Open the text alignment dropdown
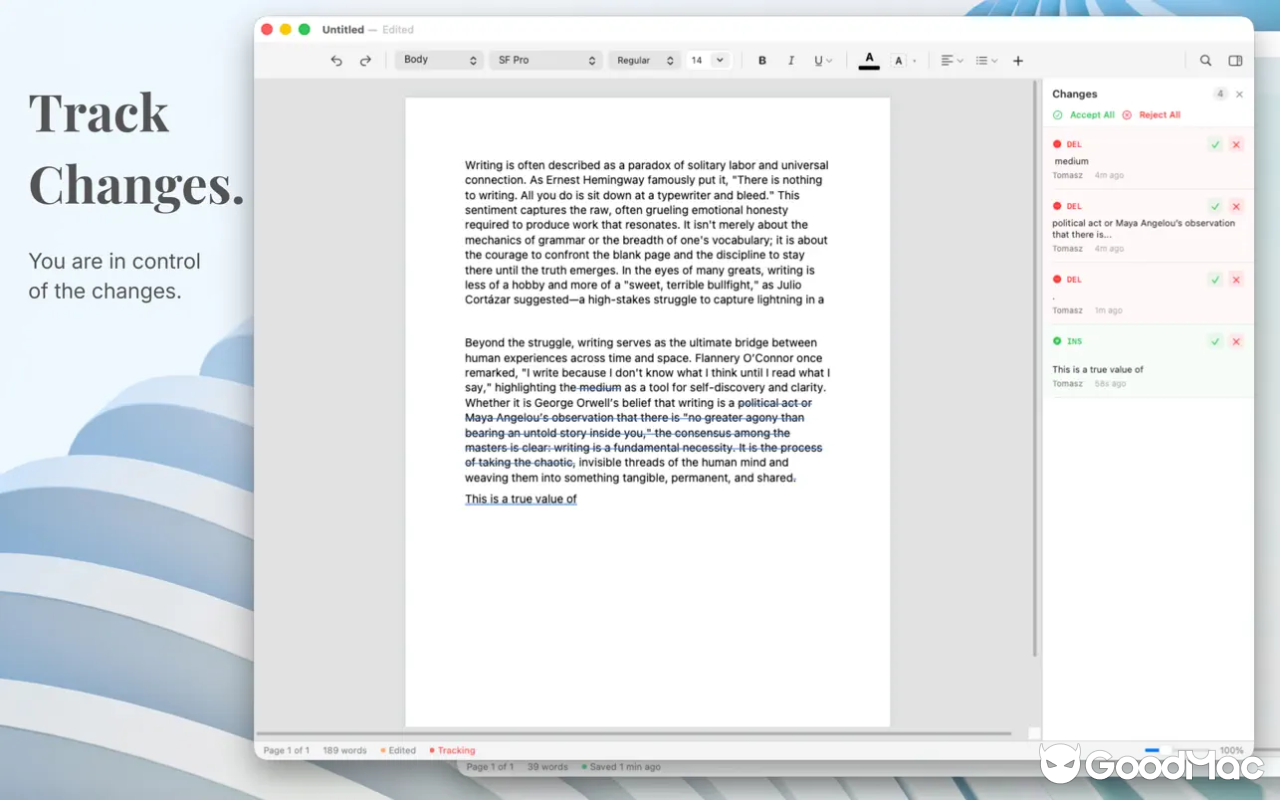The image size is (1280, 800). click(x=952, y=61)
